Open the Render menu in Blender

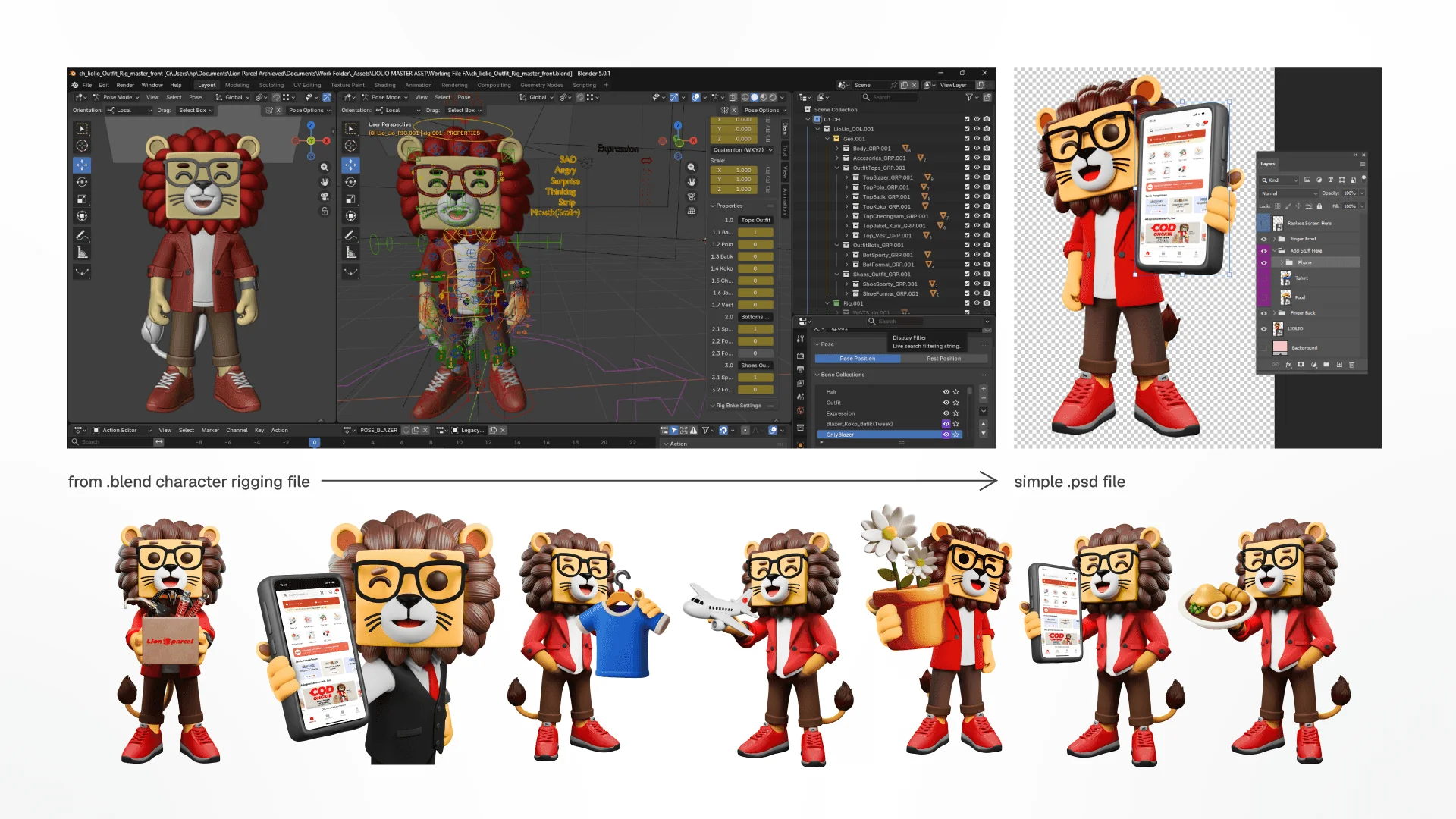click(x=125, y=85)
